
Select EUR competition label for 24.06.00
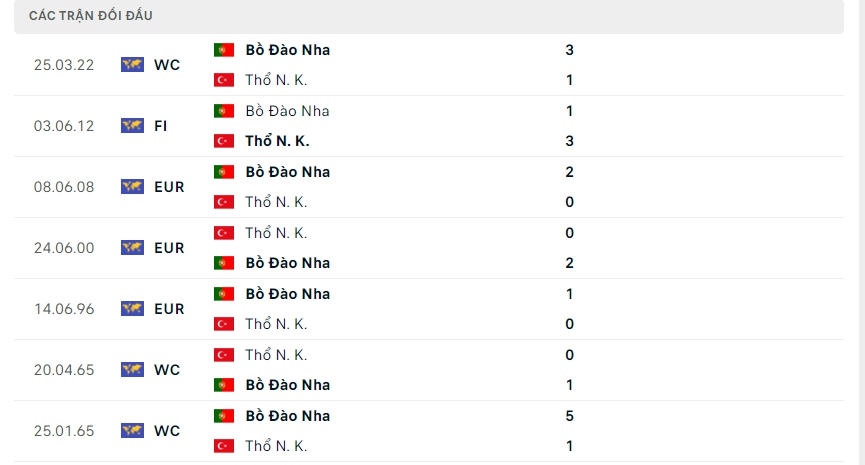coord(169,248)
